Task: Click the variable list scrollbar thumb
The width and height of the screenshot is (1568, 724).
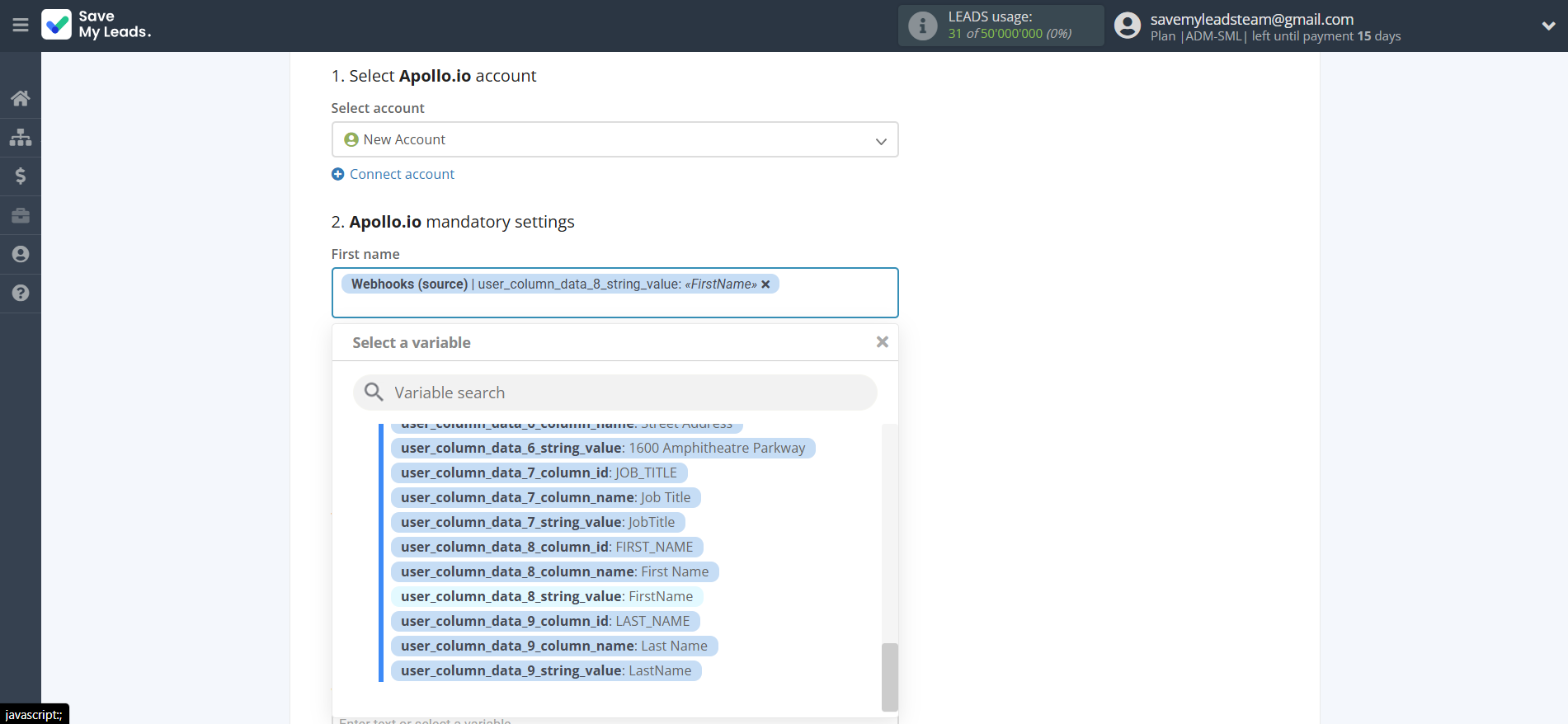Action: (x=889, y=676)
